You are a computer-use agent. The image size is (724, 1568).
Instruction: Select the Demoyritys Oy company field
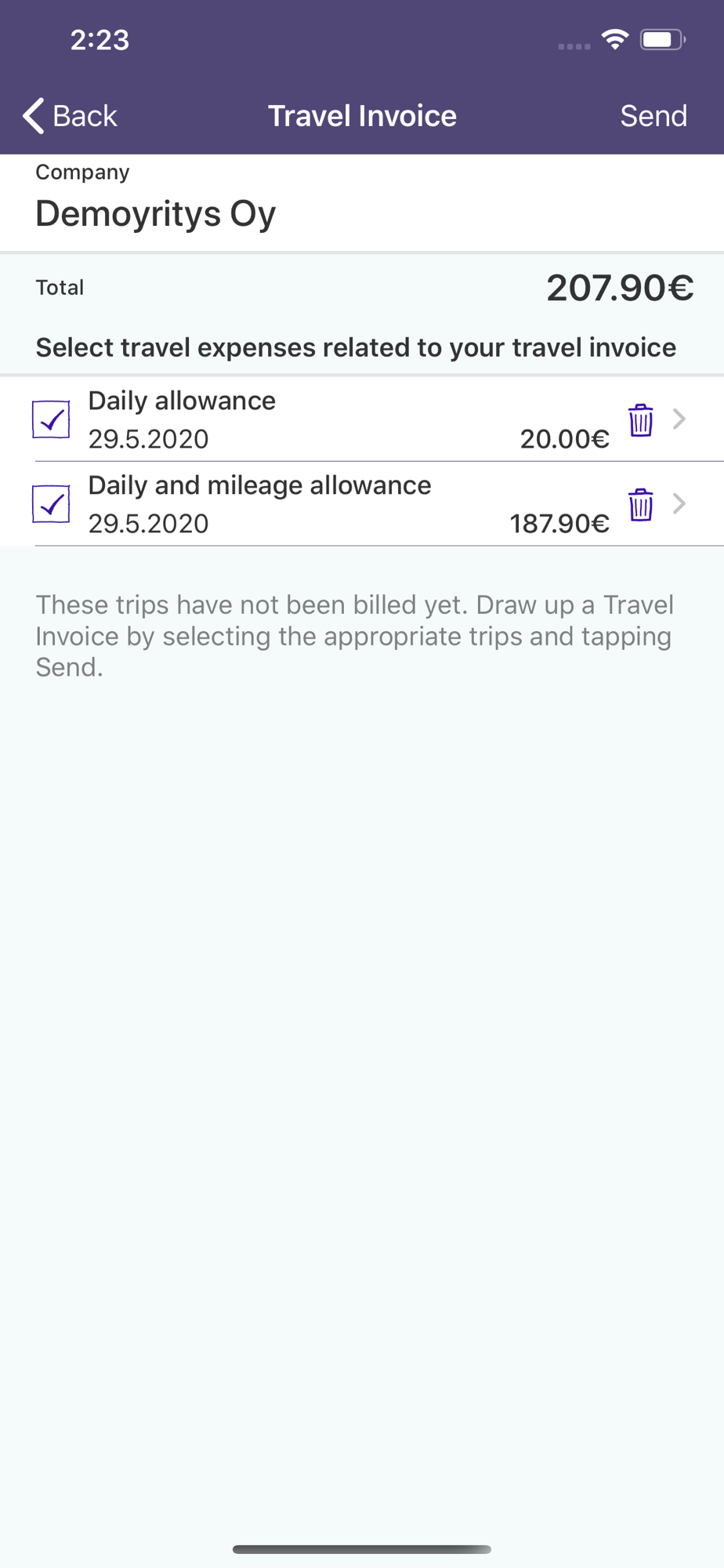coord(362,202)
